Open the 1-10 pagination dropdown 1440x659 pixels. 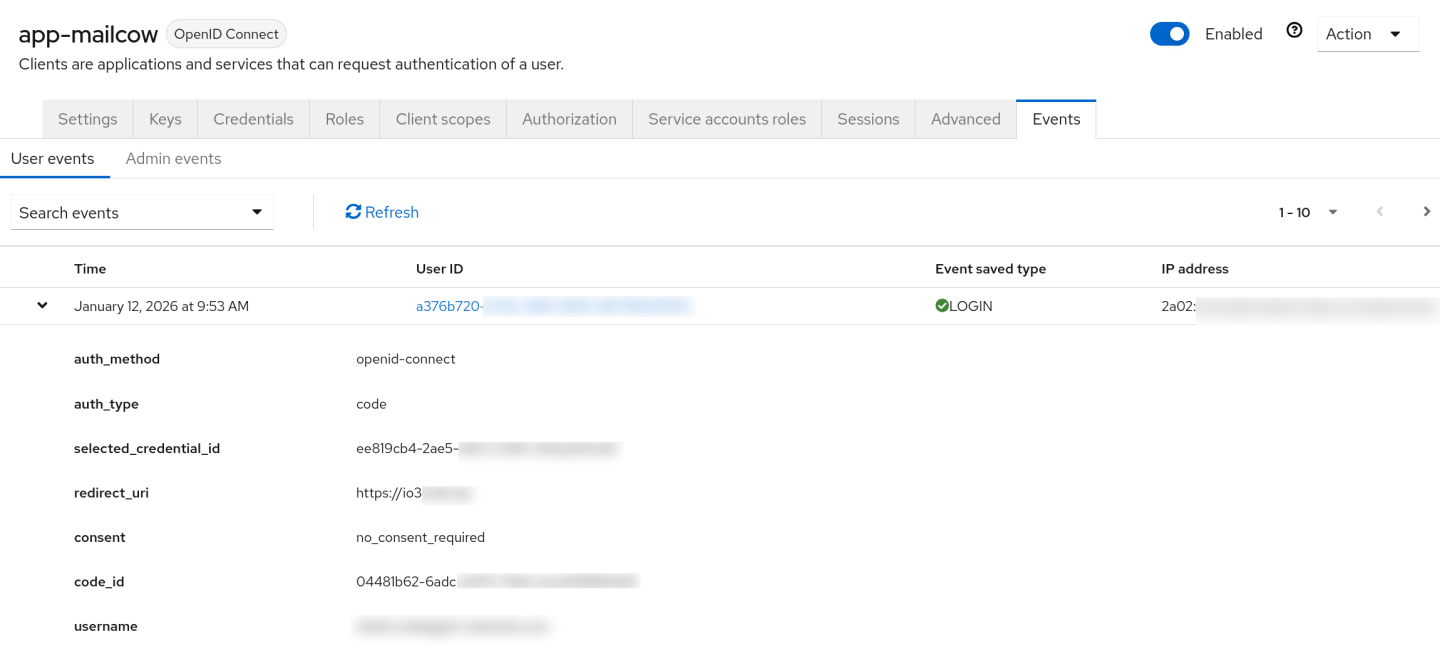tap(1332, 212)
